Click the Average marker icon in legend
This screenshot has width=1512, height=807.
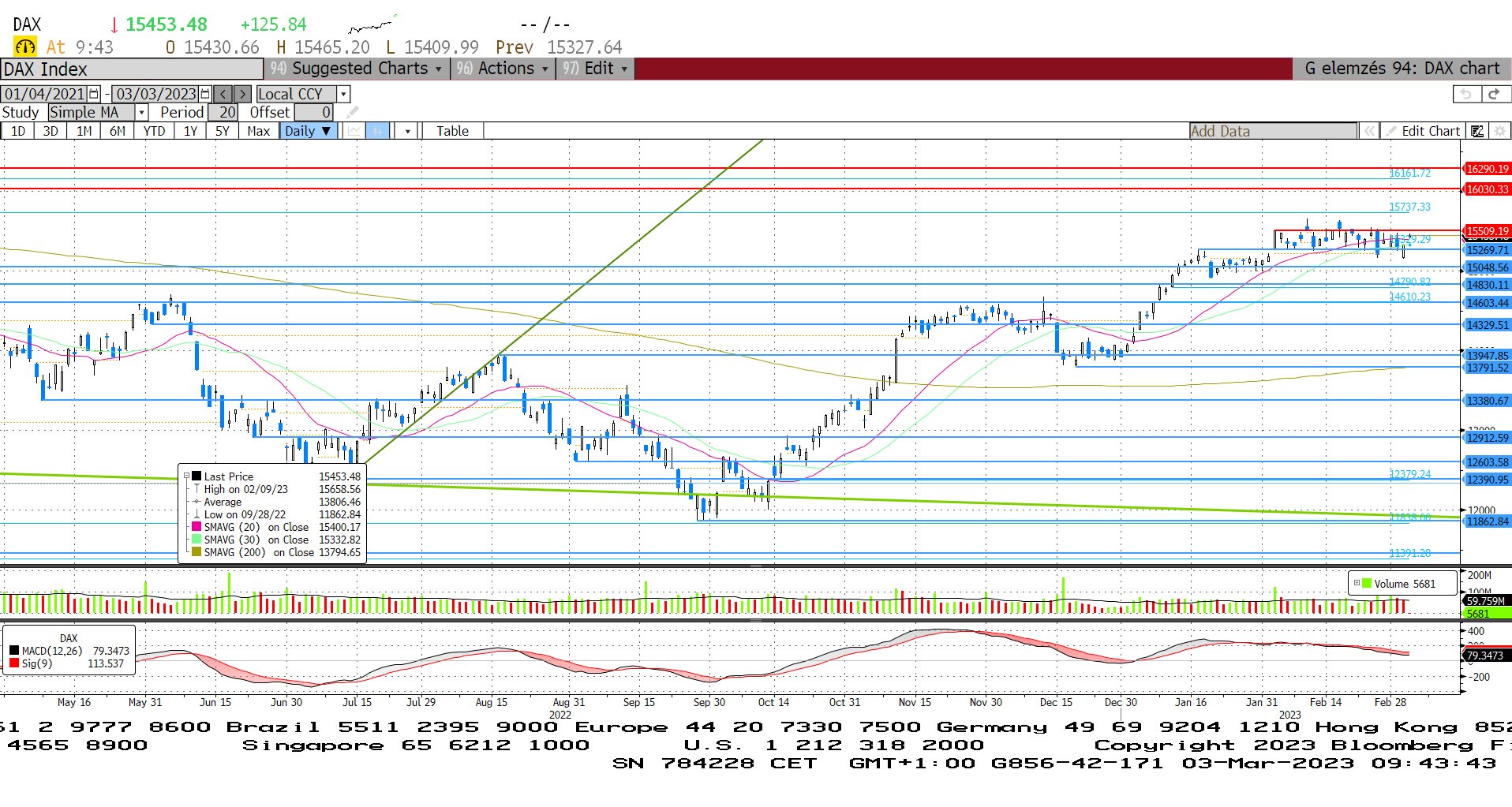click(x=196, y=502)
